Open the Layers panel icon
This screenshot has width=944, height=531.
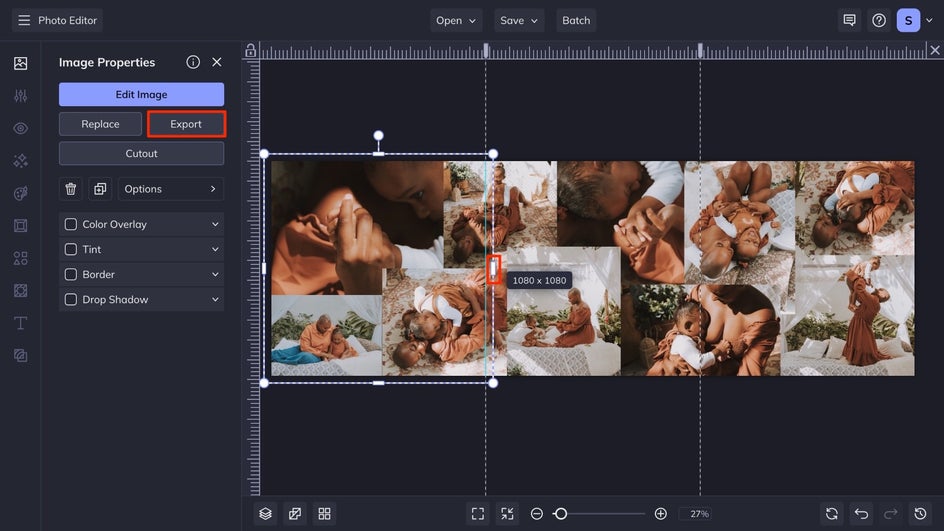(265, 513)
